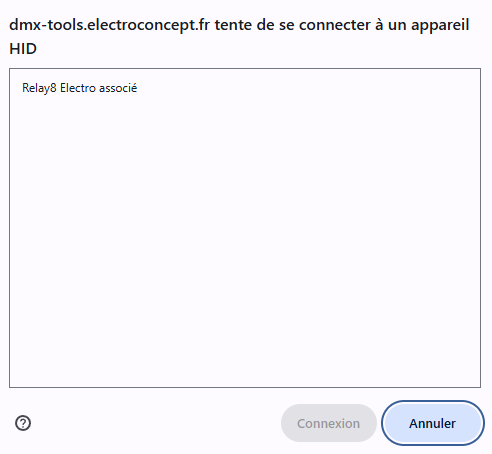Open HID help via circled question mark
Viewport: 492px width, 454px height.
pyautogui.click(x=23, y=423)
